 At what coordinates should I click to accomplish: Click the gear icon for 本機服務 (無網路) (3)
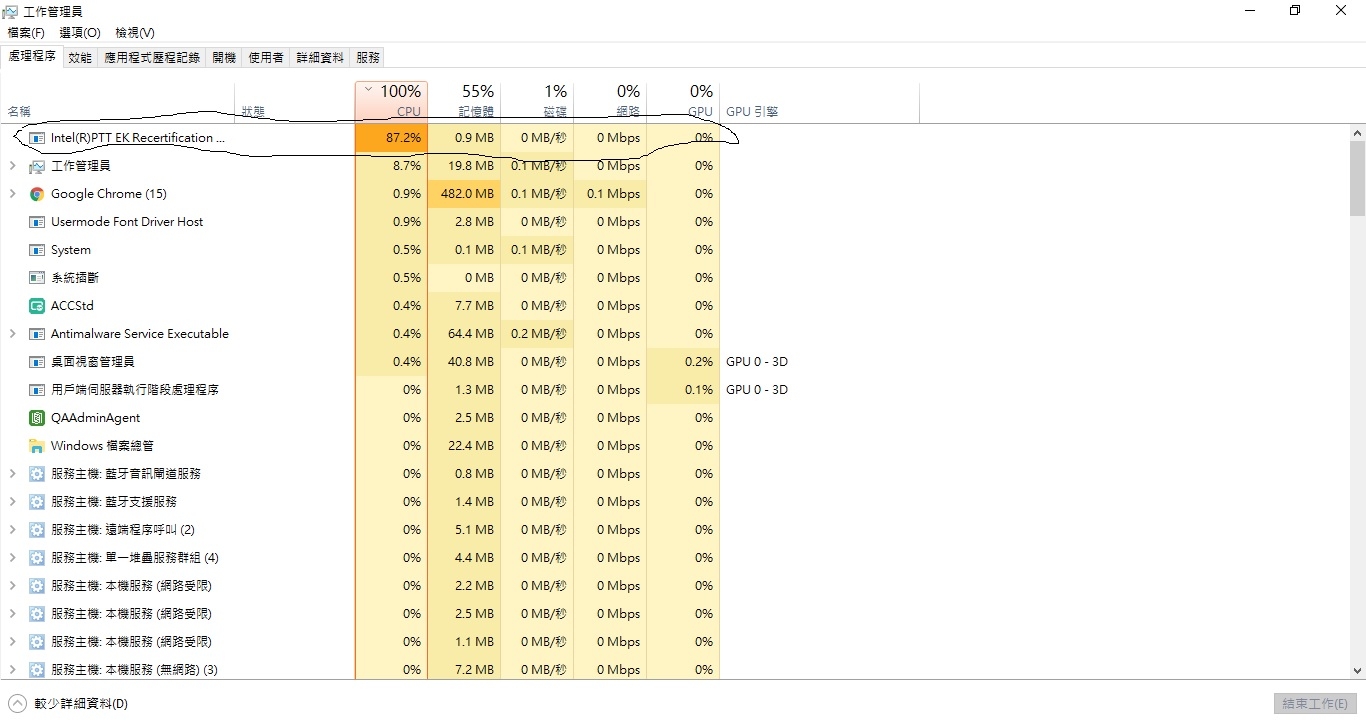pos(37,670)
